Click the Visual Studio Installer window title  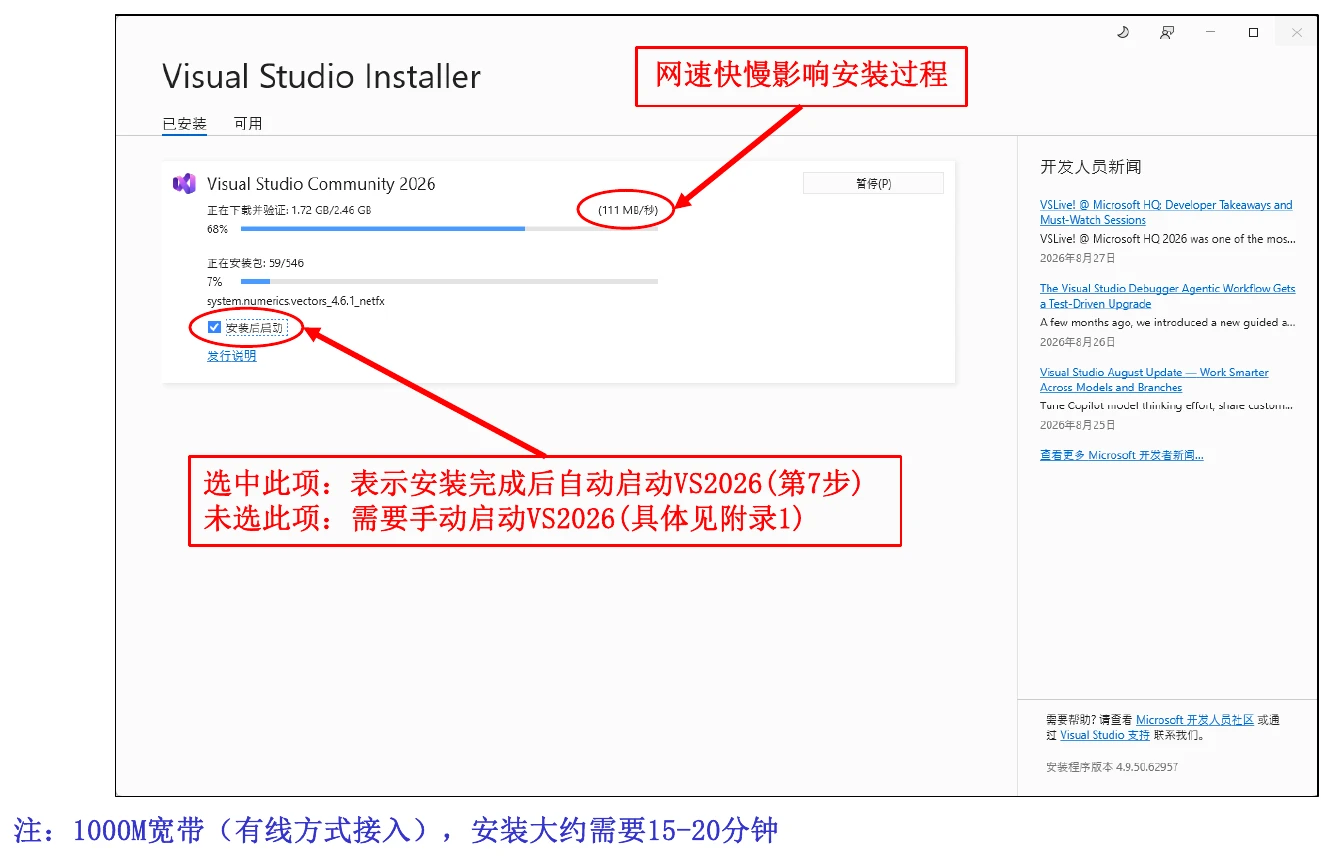[x=321, y=77]
